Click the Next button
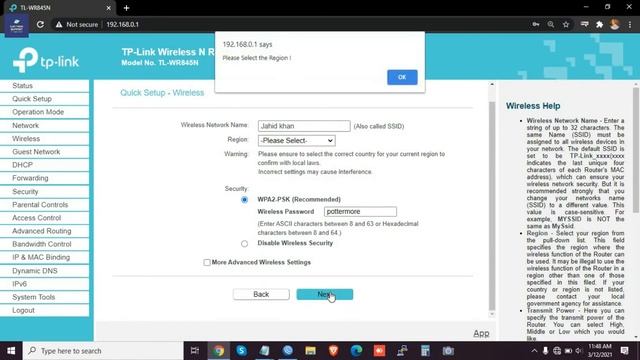640x360 pixels. point(325,294)
